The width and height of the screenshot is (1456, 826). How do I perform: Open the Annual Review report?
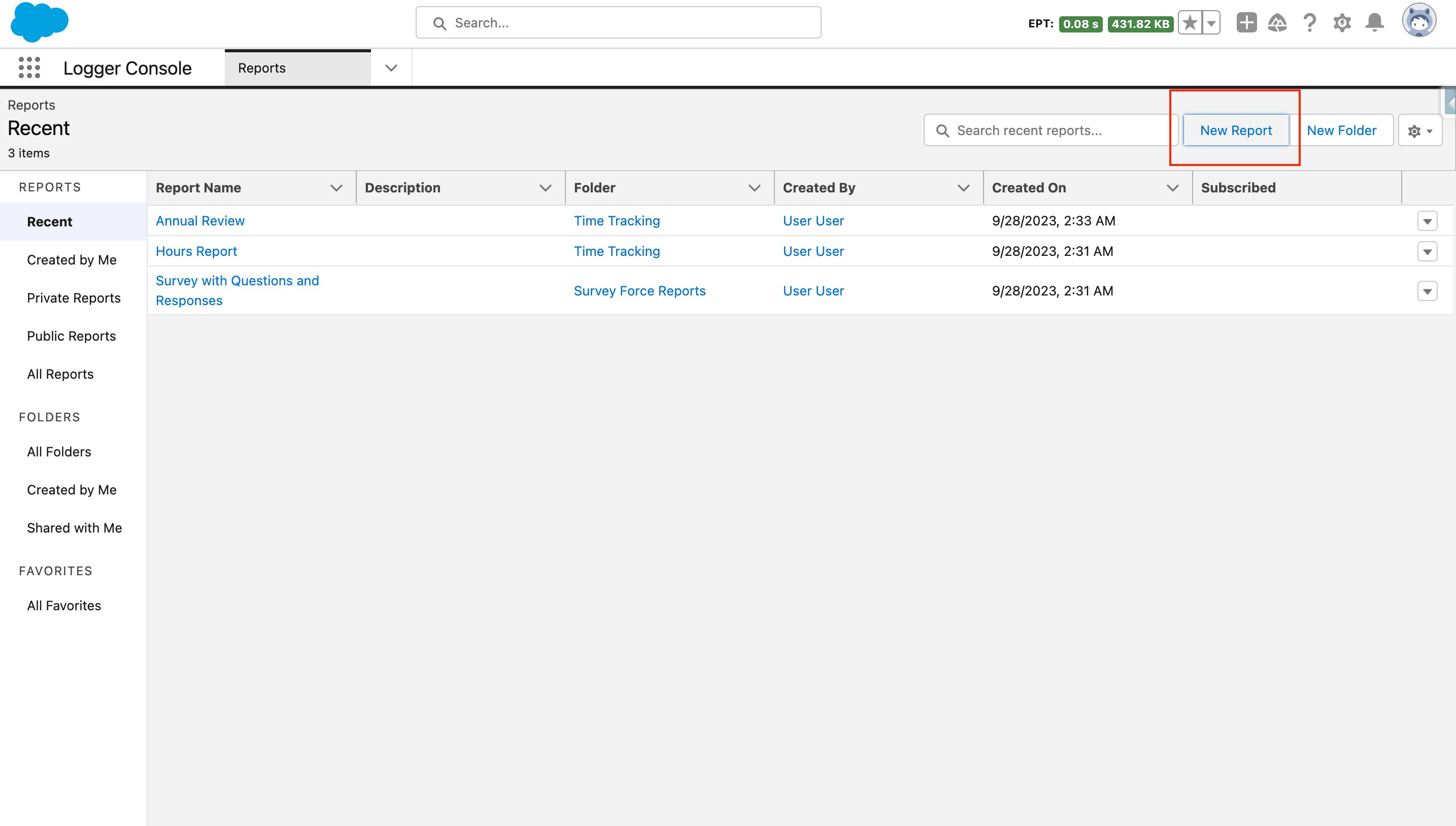[x=200, y=221]
